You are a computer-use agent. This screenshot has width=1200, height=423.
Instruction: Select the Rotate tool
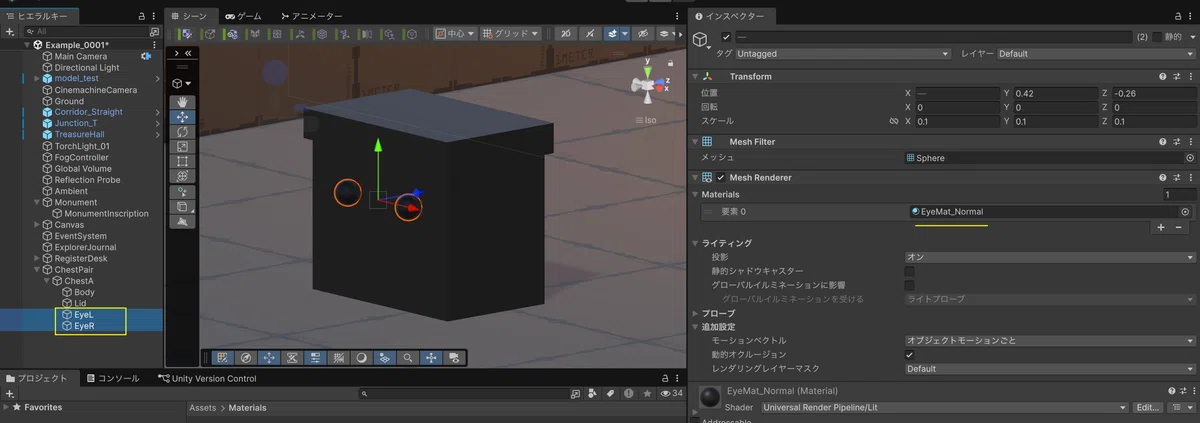point(182,132)
